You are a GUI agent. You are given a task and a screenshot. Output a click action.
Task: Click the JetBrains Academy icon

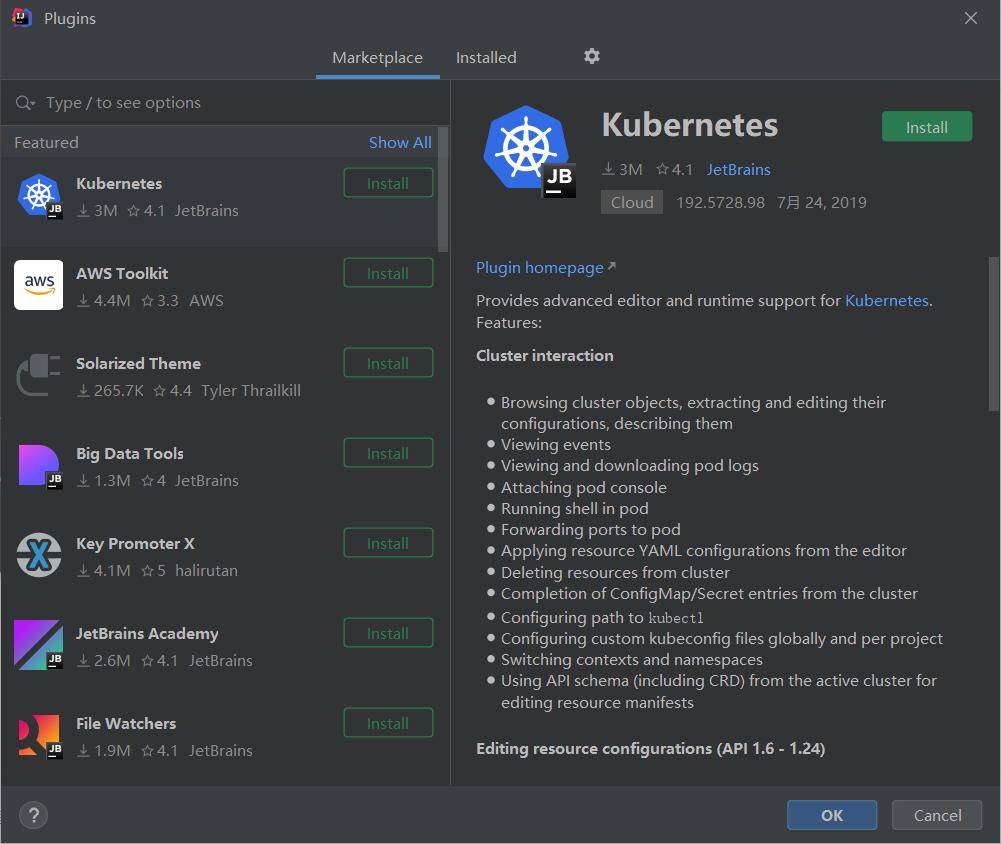[39, 645]
